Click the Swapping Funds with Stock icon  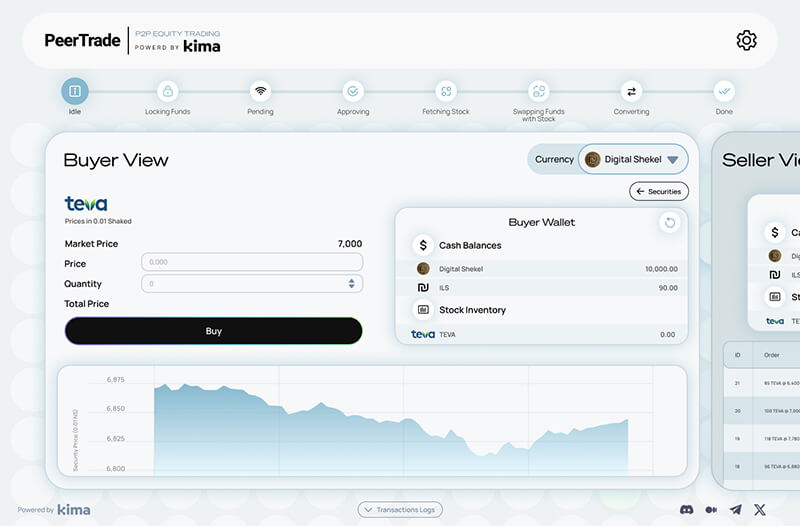tap(539, 91)
